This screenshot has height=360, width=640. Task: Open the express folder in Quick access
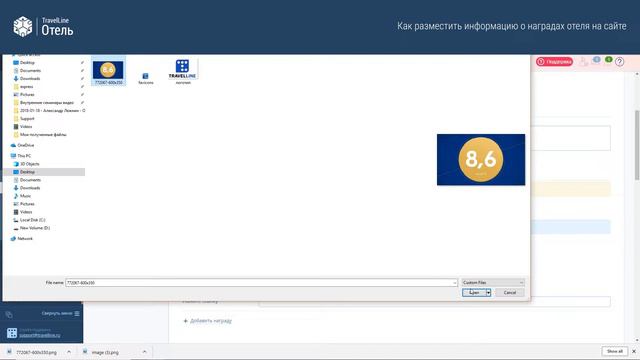[x=27, y=87]
